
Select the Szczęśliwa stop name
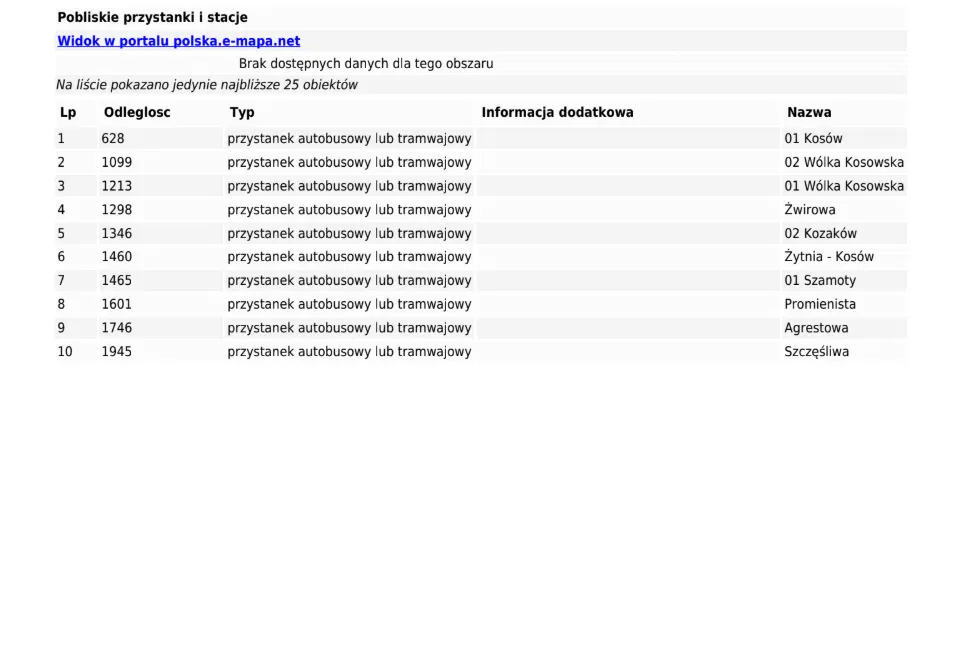(x=816, y=352)
